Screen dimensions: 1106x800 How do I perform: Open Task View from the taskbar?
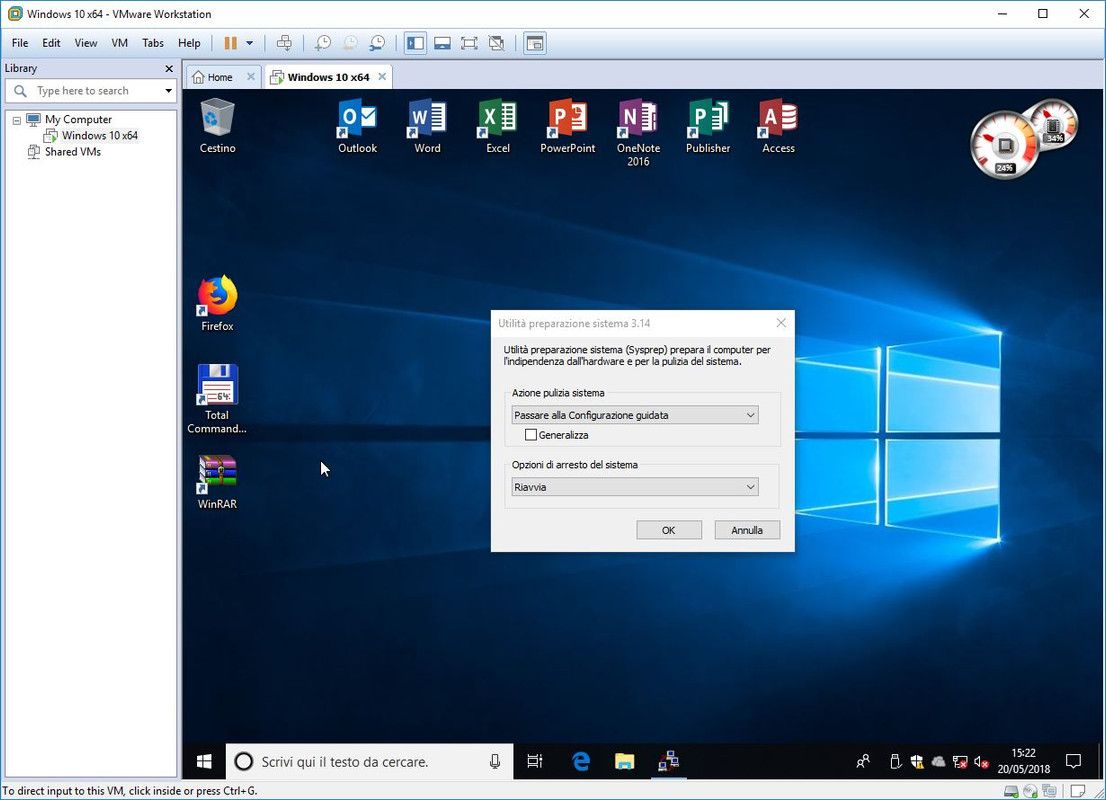click(535, 761)
